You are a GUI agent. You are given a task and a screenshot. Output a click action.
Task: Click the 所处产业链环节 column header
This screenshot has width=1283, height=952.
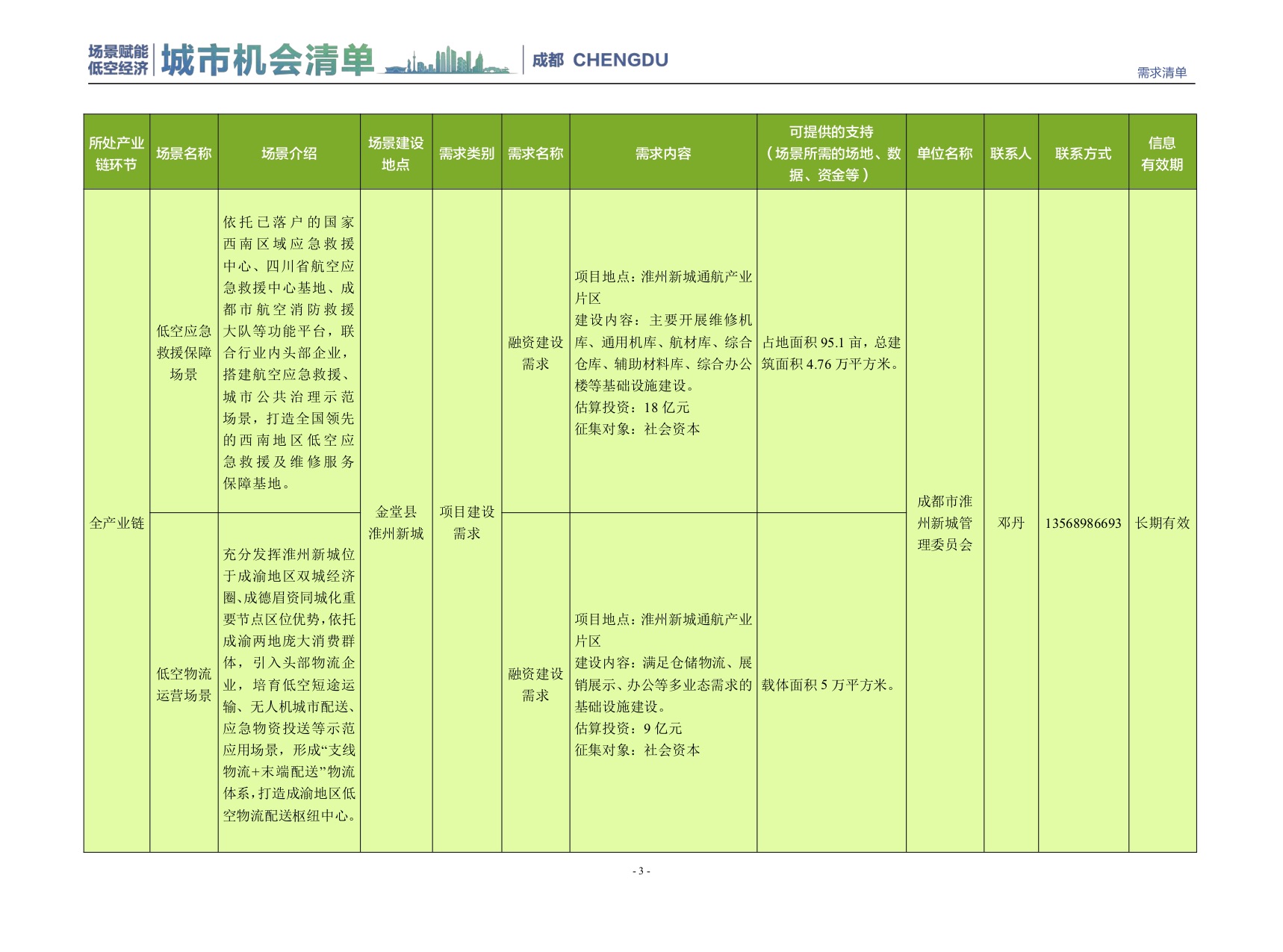coord(117,153)
